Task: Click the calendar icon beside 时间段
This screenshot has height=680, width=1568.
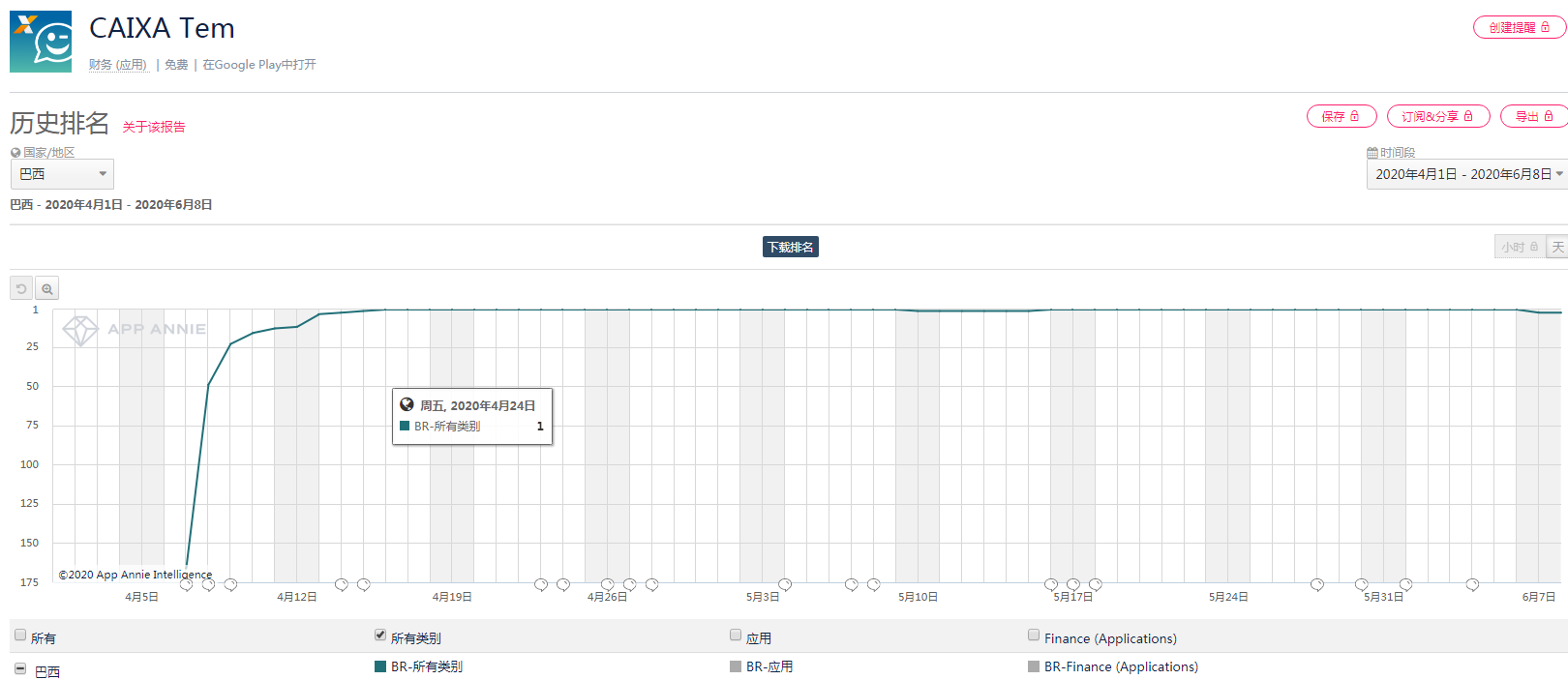Action: (1372, 153)
